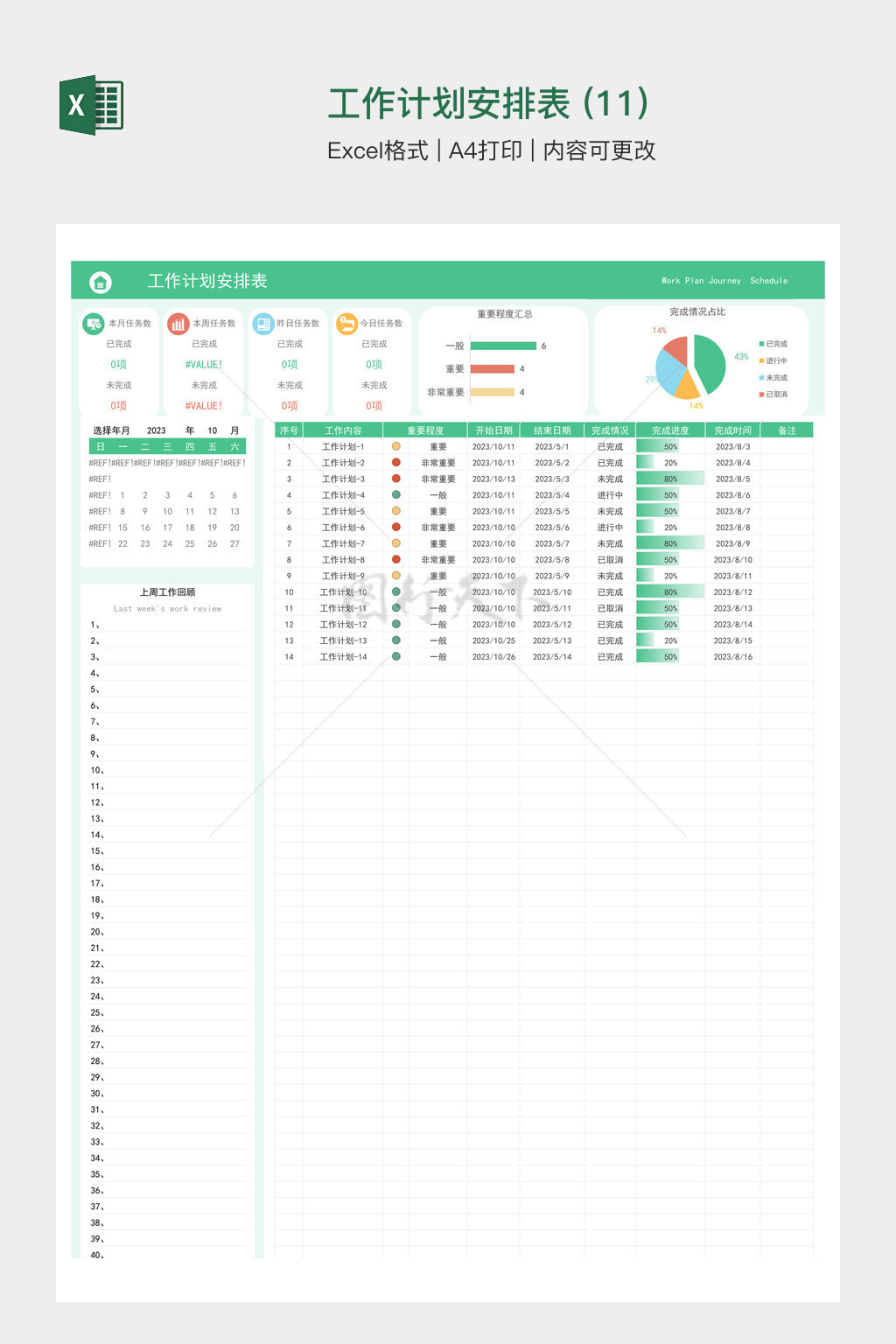Viewport: 896px width, 1344px height.
Task: Click the 完成情况 column header
Action: (x=610, y=430)
